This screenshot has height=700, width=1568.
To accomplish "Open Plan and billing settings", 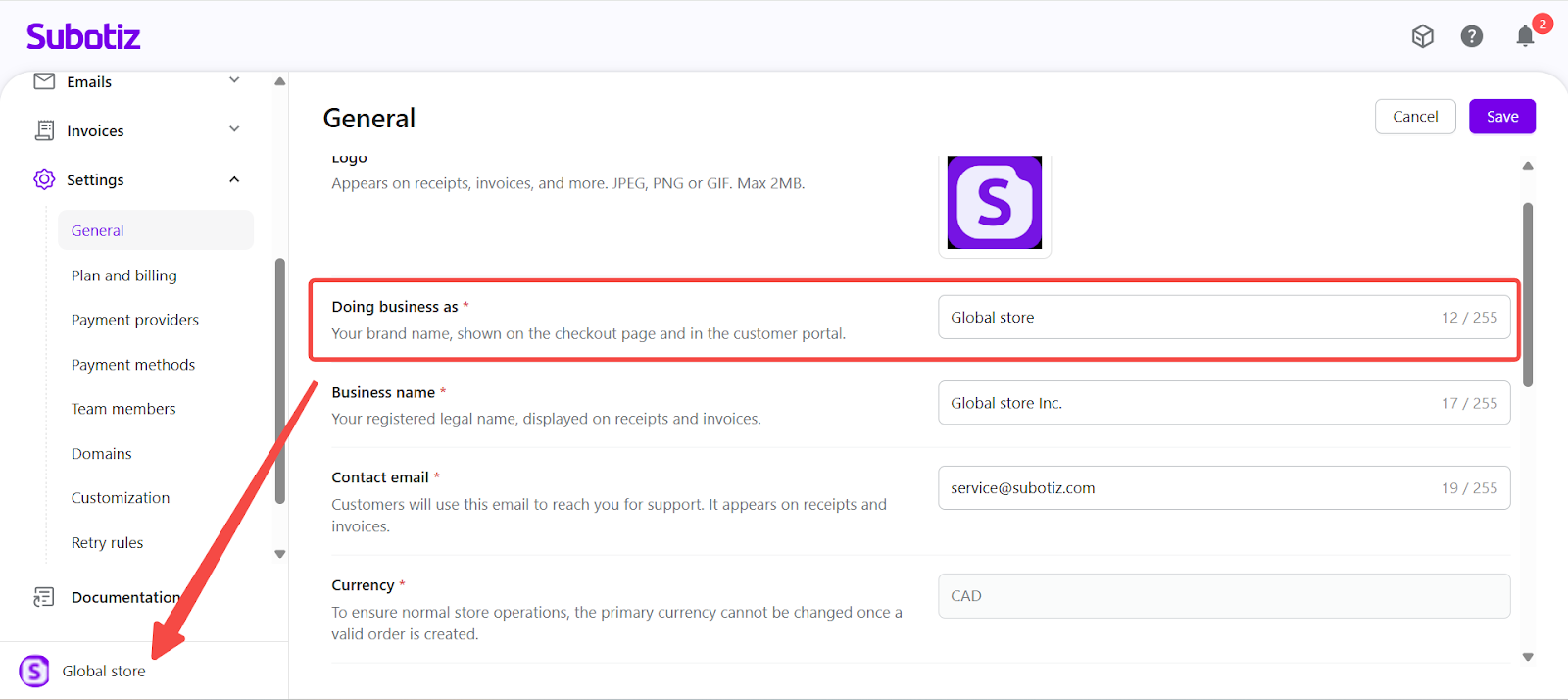I will coord(124,275).
